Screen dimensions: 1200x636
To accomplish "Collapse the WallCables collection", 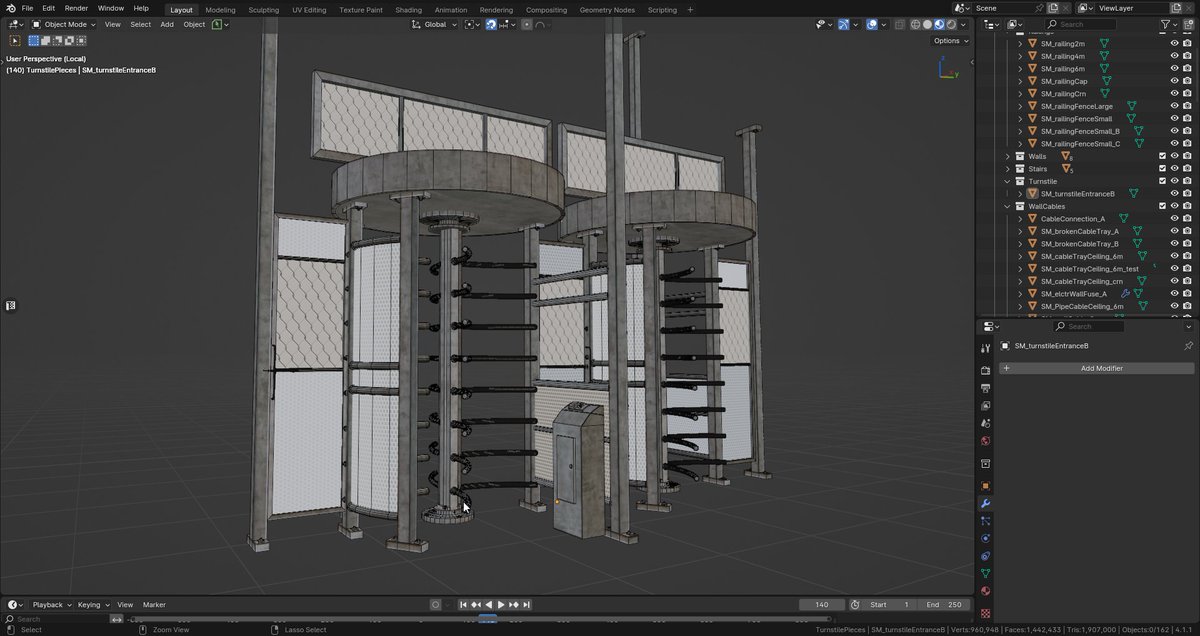I will pos(1008,206).
